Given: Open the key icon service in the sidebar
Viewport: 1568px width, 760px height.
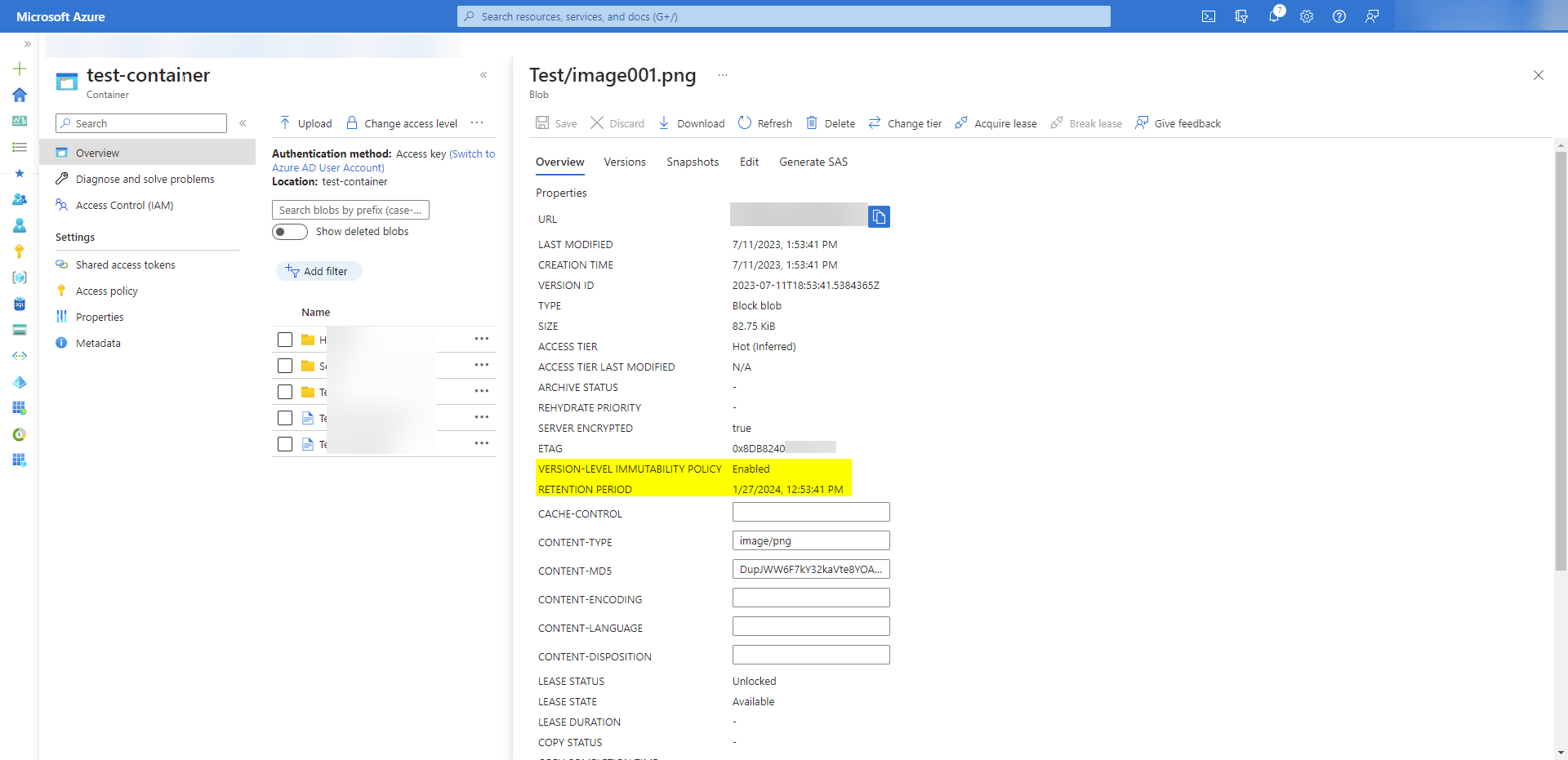Looking at the screenshot, I should click(20, 251).
